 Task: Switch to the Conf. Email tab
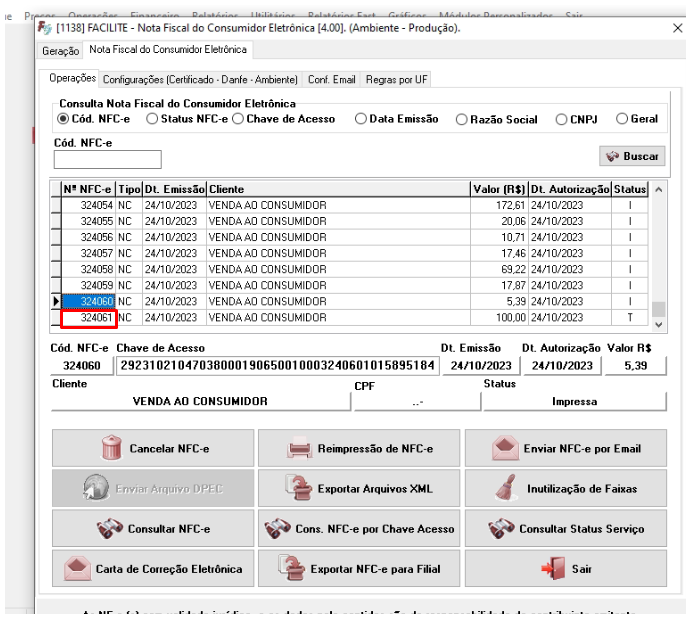pos(331,79)
